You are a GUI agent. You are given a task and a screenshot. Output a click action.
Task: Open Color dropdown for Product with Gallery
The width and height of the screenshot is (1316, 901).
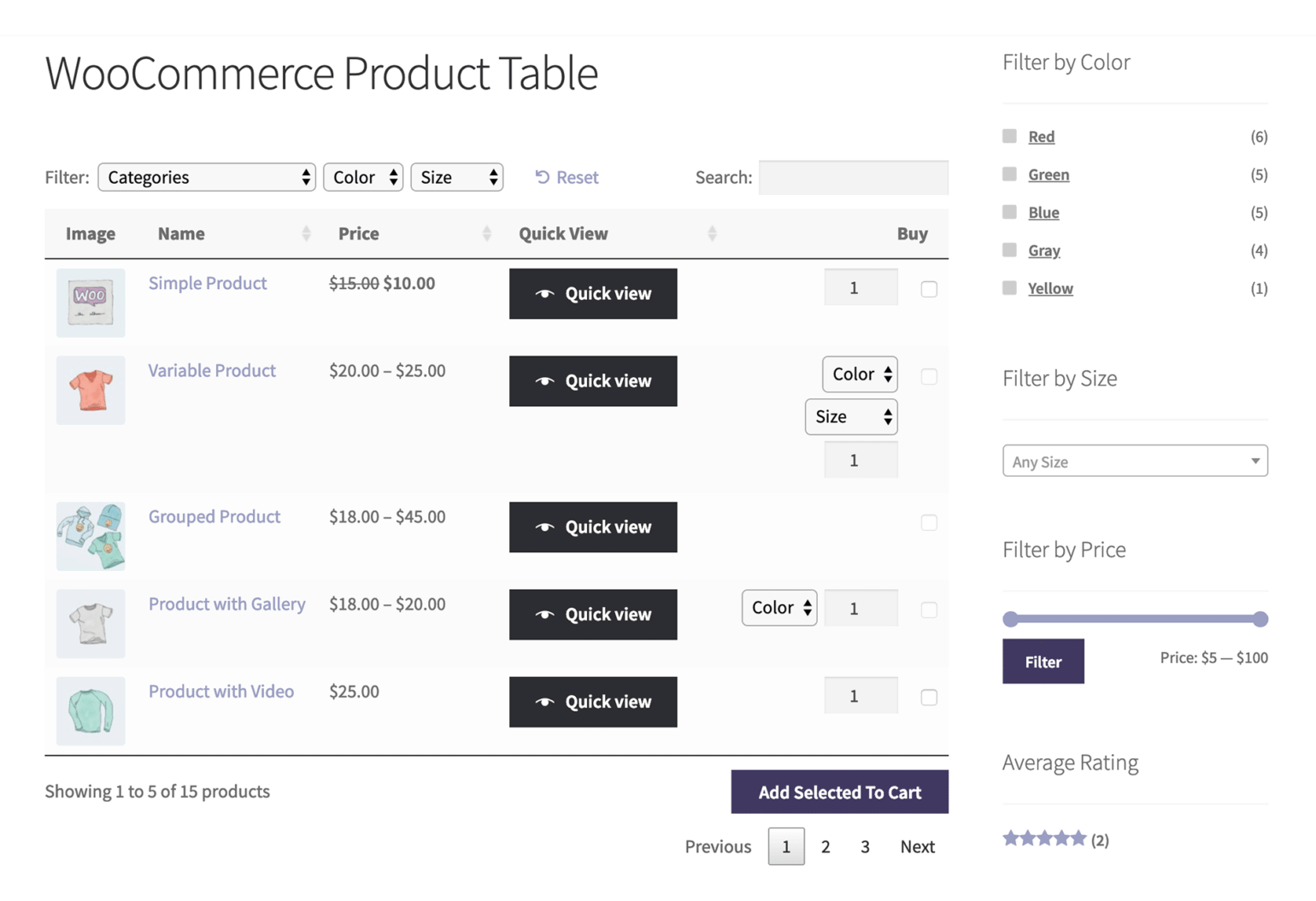click(x=778, y=608)
